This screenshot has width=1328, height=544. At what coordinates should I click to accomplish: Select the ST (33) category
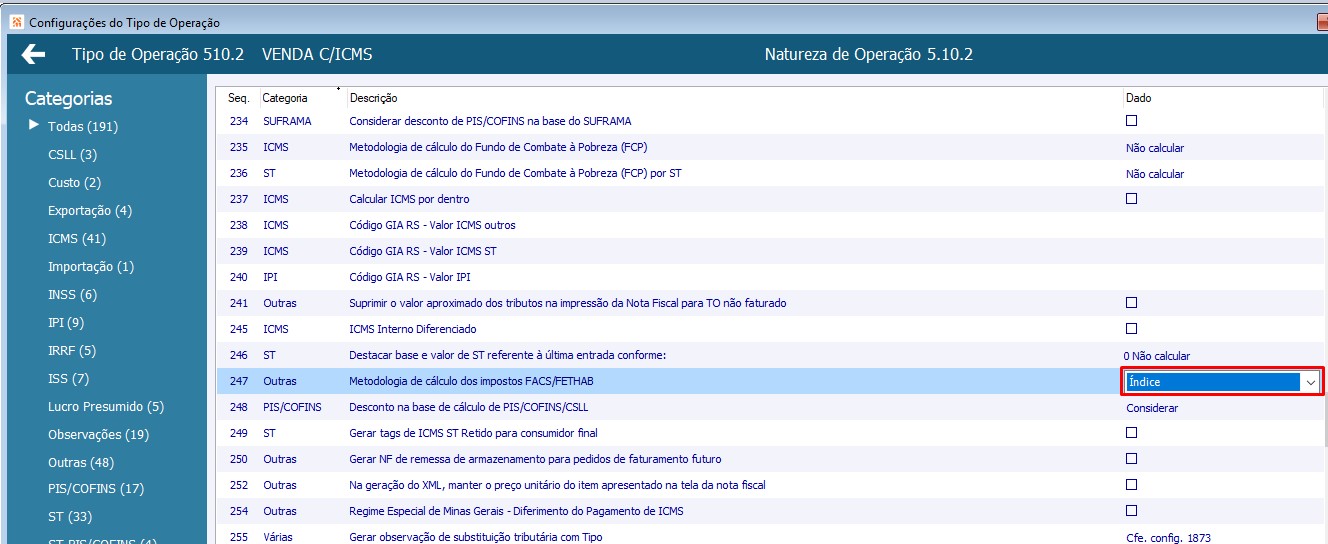tap(70, 517)
